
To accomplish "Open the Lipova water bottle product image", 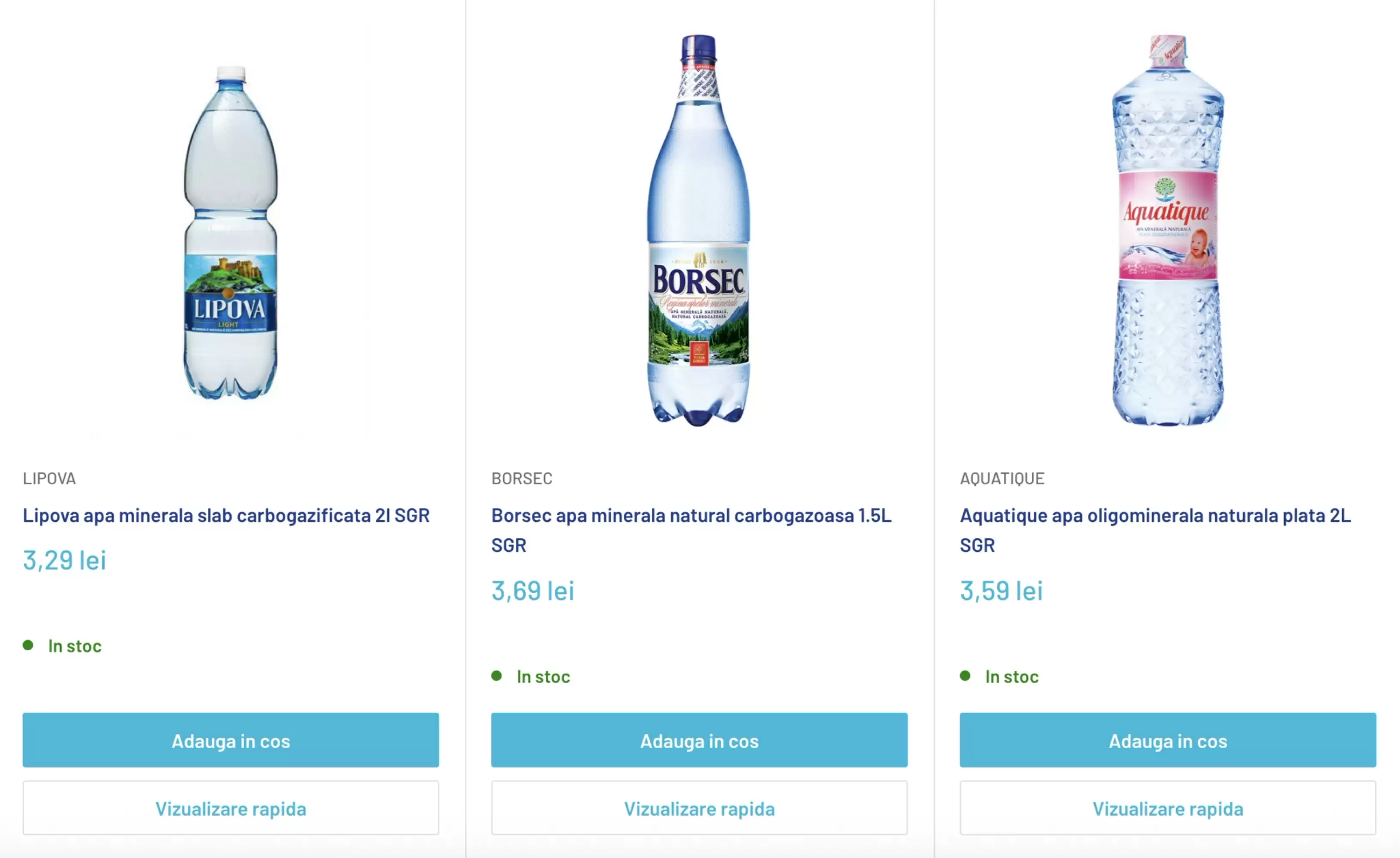I will (x=231, y=233).
